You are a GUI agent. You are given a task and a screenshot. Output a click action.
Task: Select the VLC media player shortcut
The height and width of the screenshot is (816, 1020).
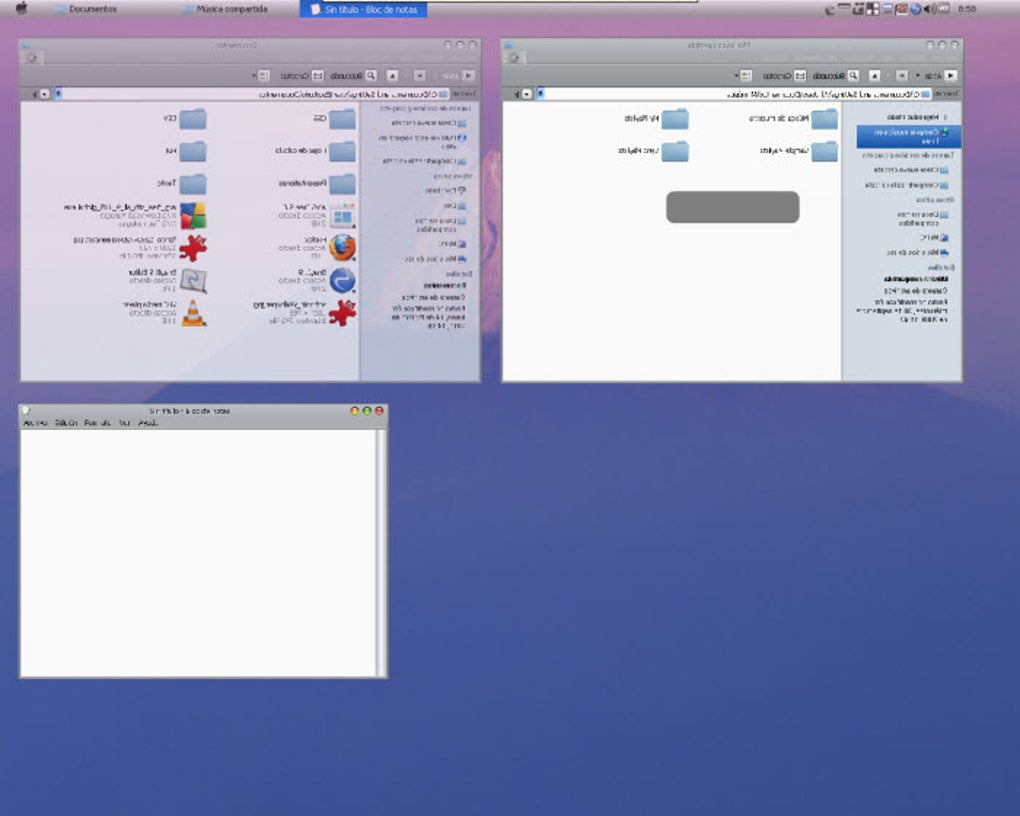click(164, 312)
